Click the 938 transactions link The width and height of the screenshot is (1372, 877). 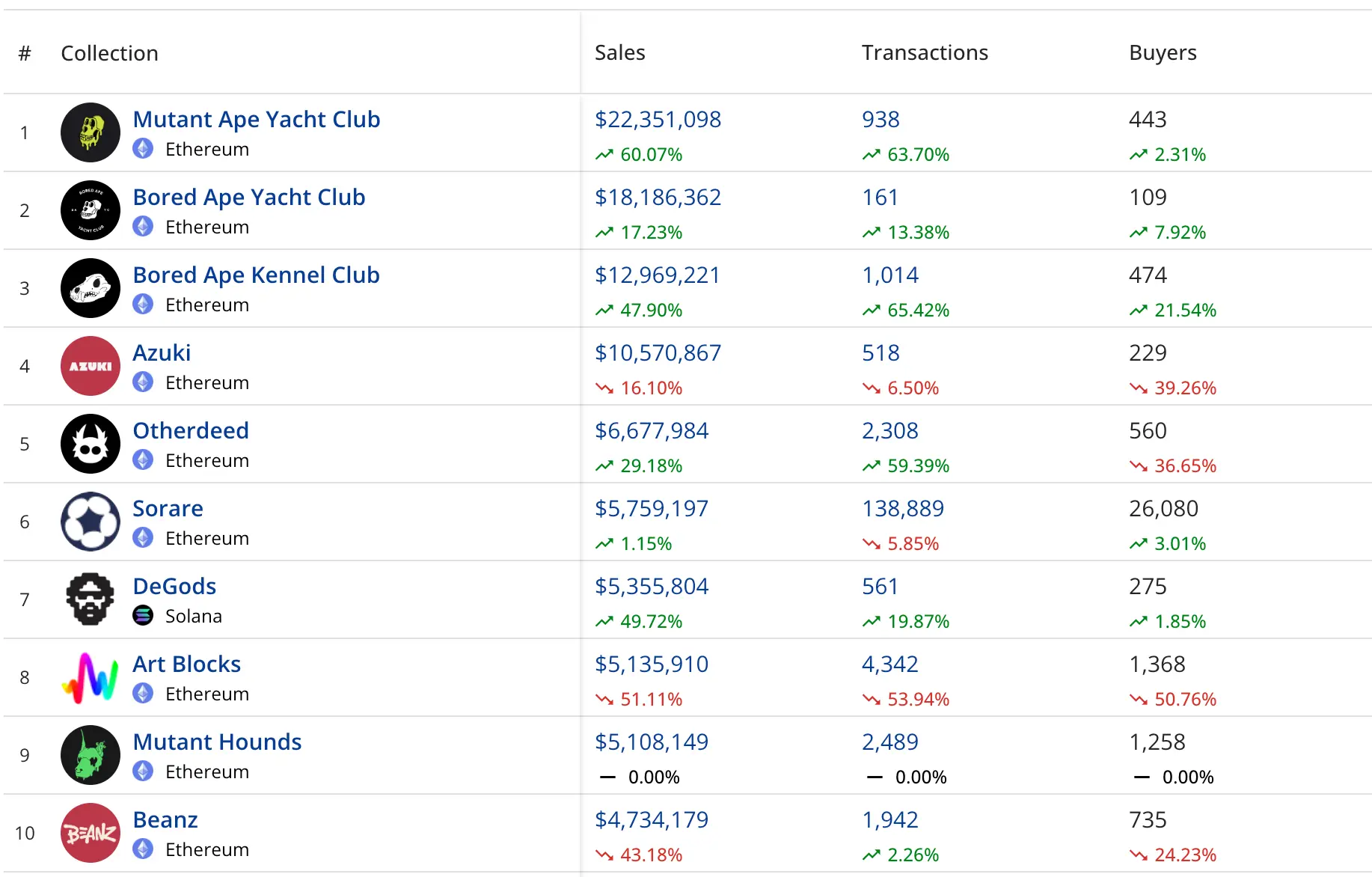point(881,120)
